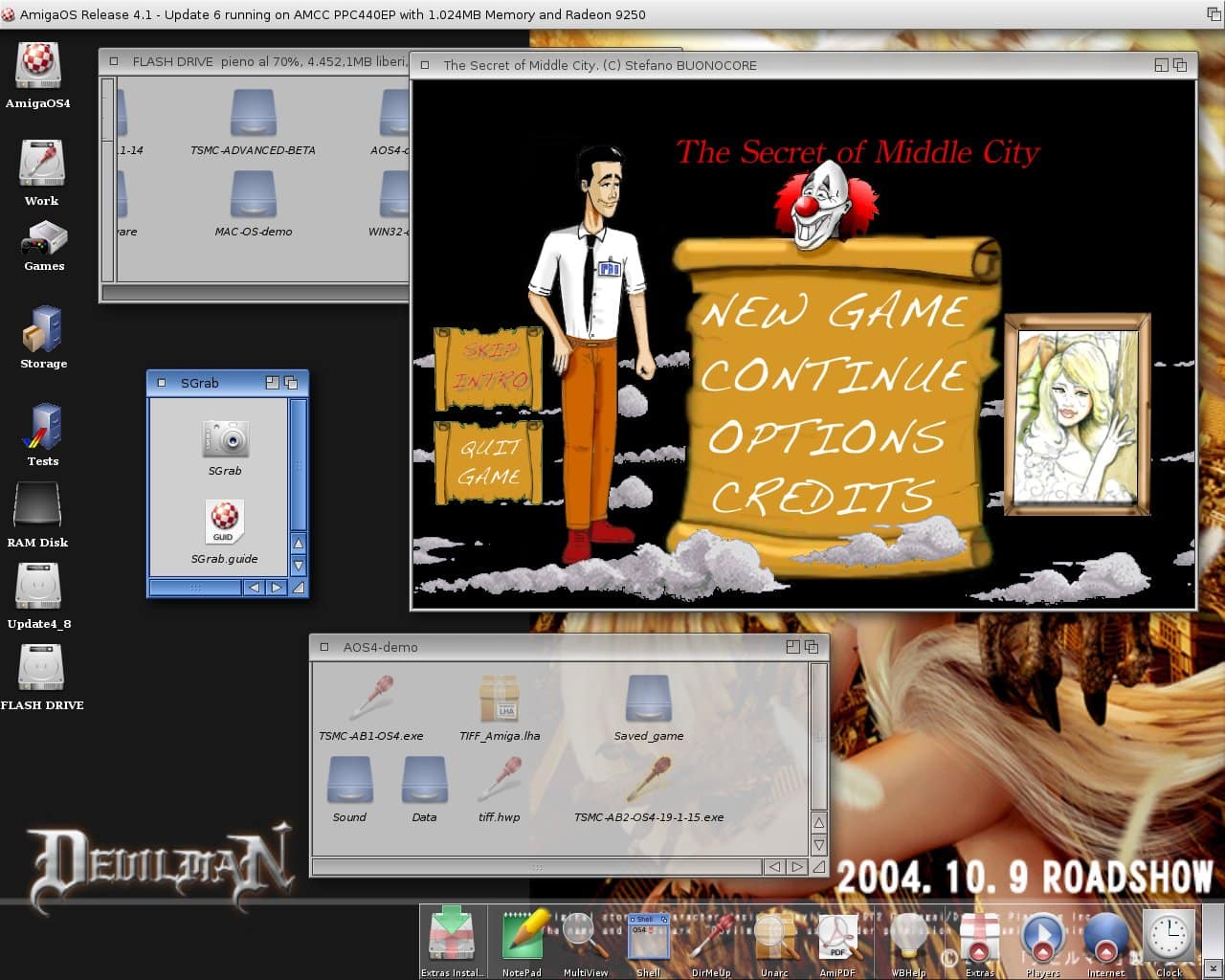Click the SGrab window zoom gadget
Screen dimensions: 1225x980
point(272,383)
